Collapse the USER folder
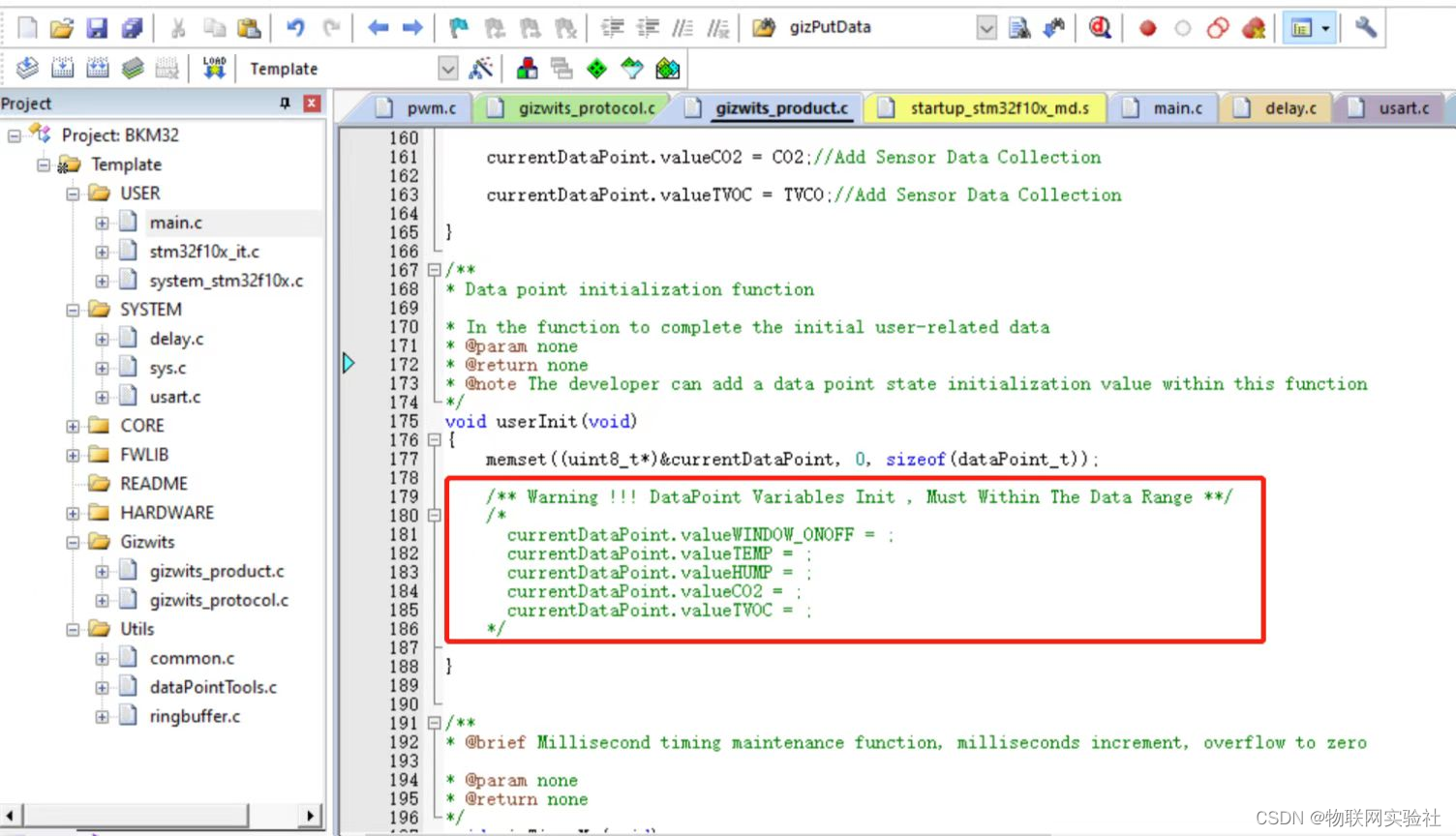The image size is (1456, 836). point(73,194)
